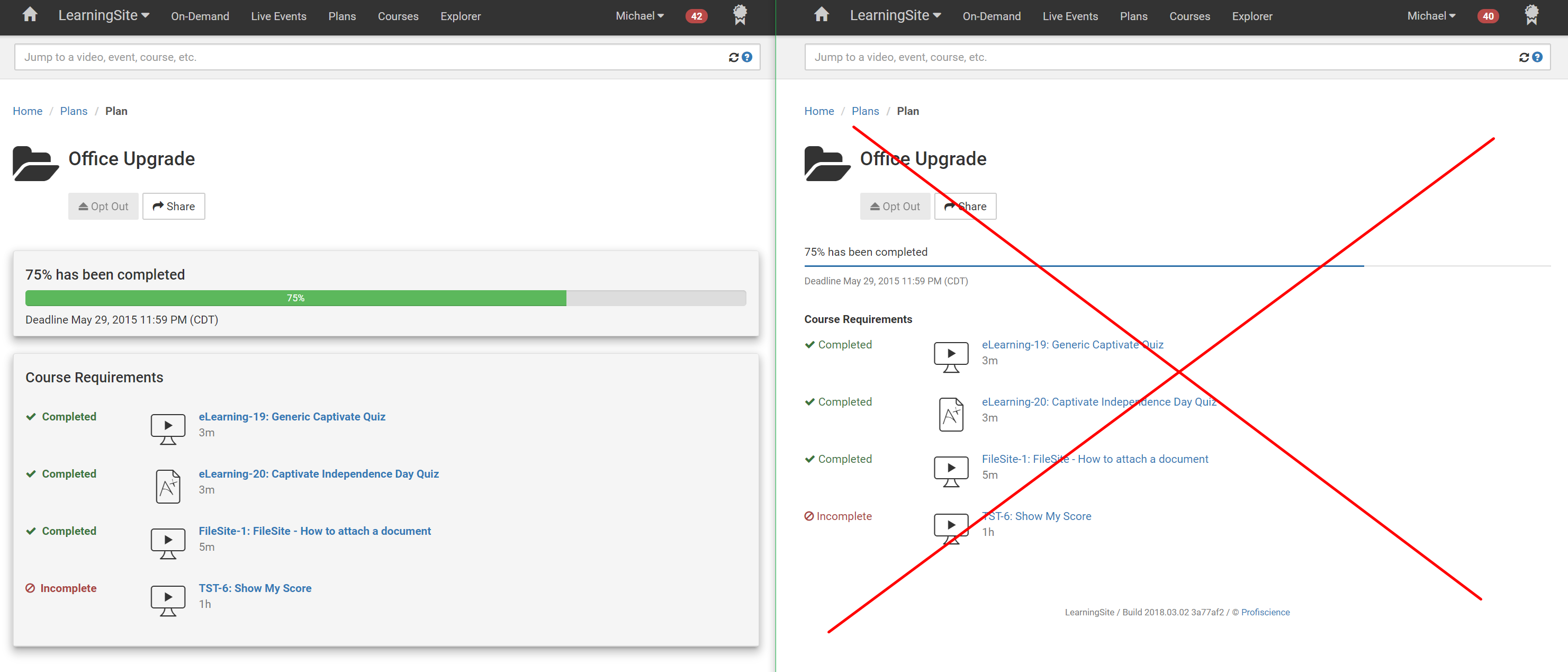Click document icon for eLearning-20 in left pane
Screen dimensions: 1568x672
[168, 486]
